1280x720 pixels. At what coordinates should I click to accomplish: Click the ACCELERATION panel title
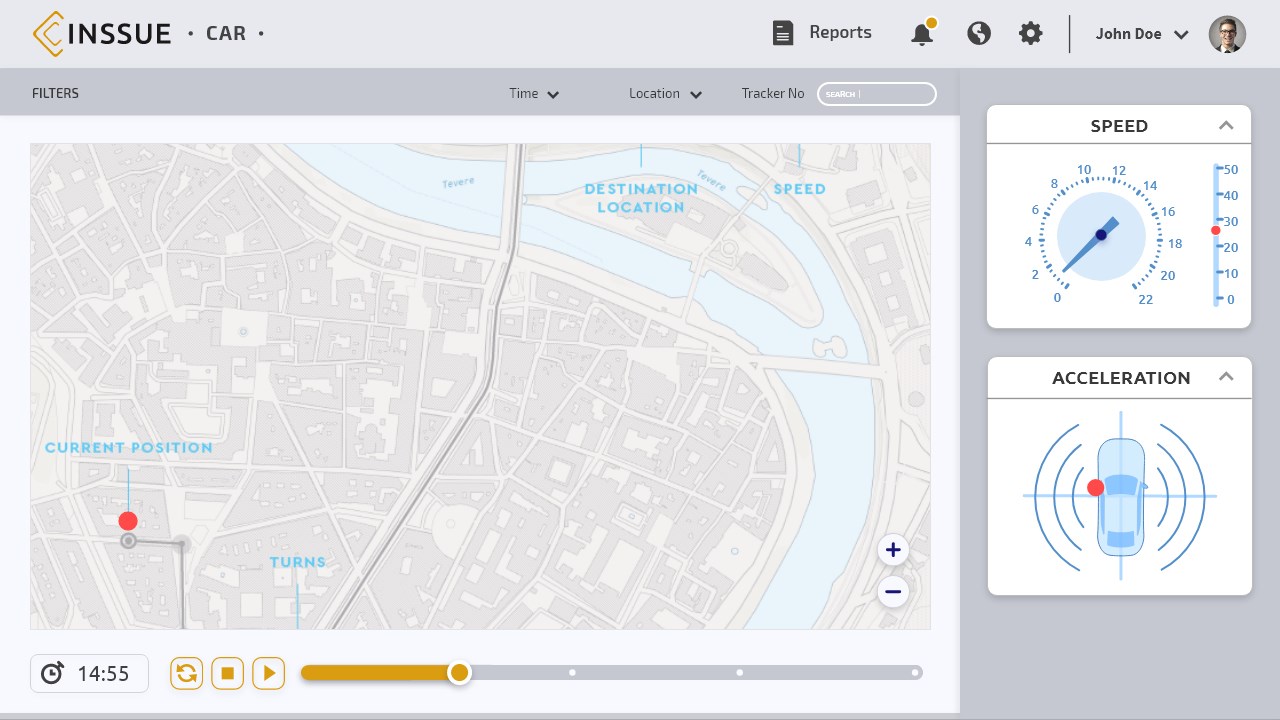(1121, 378)
